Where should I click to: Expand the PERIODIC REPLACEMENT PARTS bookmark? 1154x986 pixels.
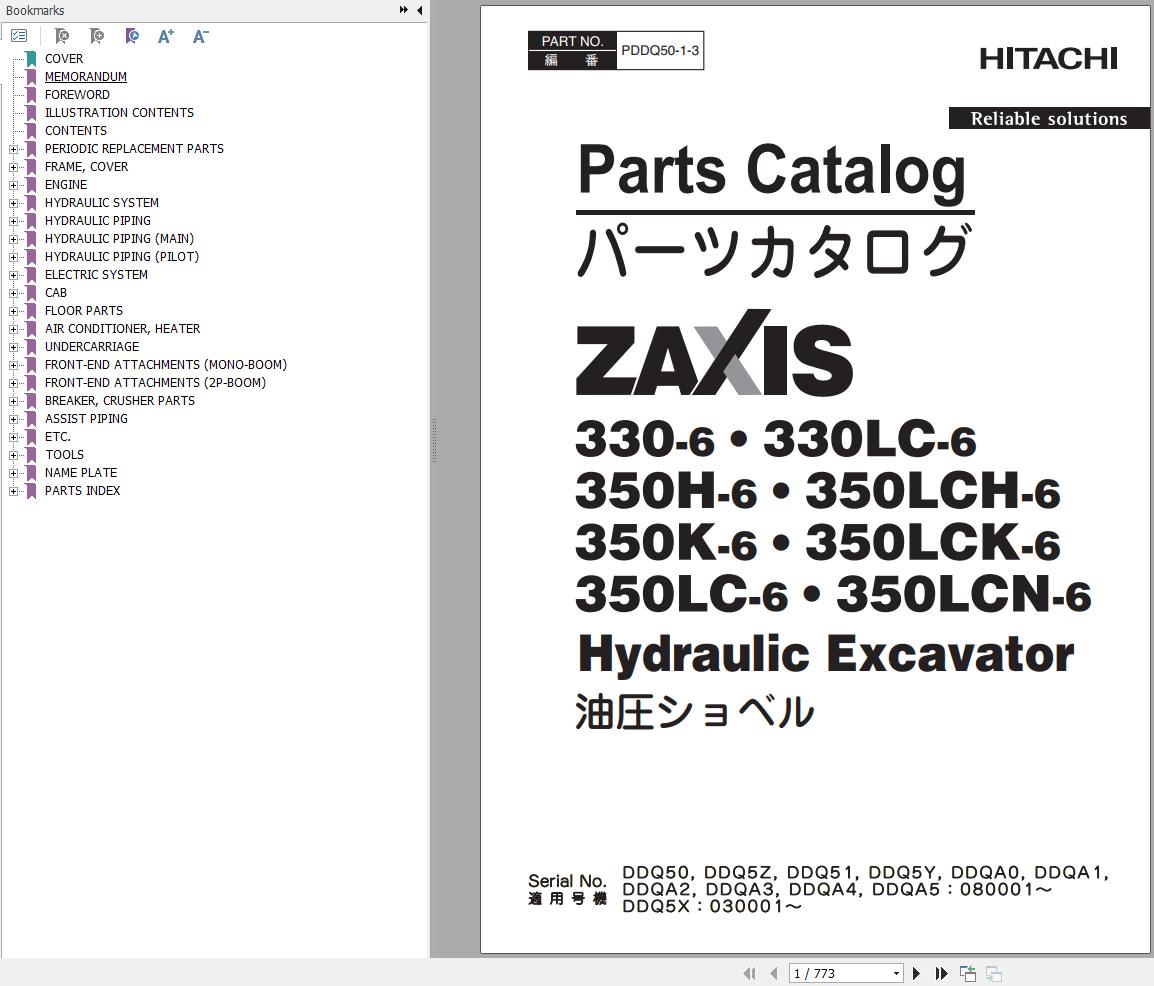13,149
